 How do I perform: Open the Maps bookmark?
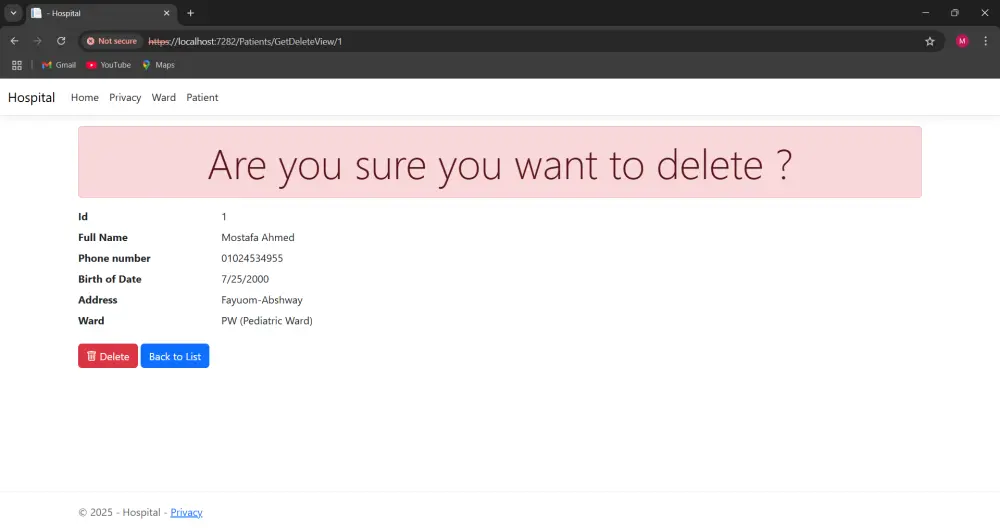[158, 65]
